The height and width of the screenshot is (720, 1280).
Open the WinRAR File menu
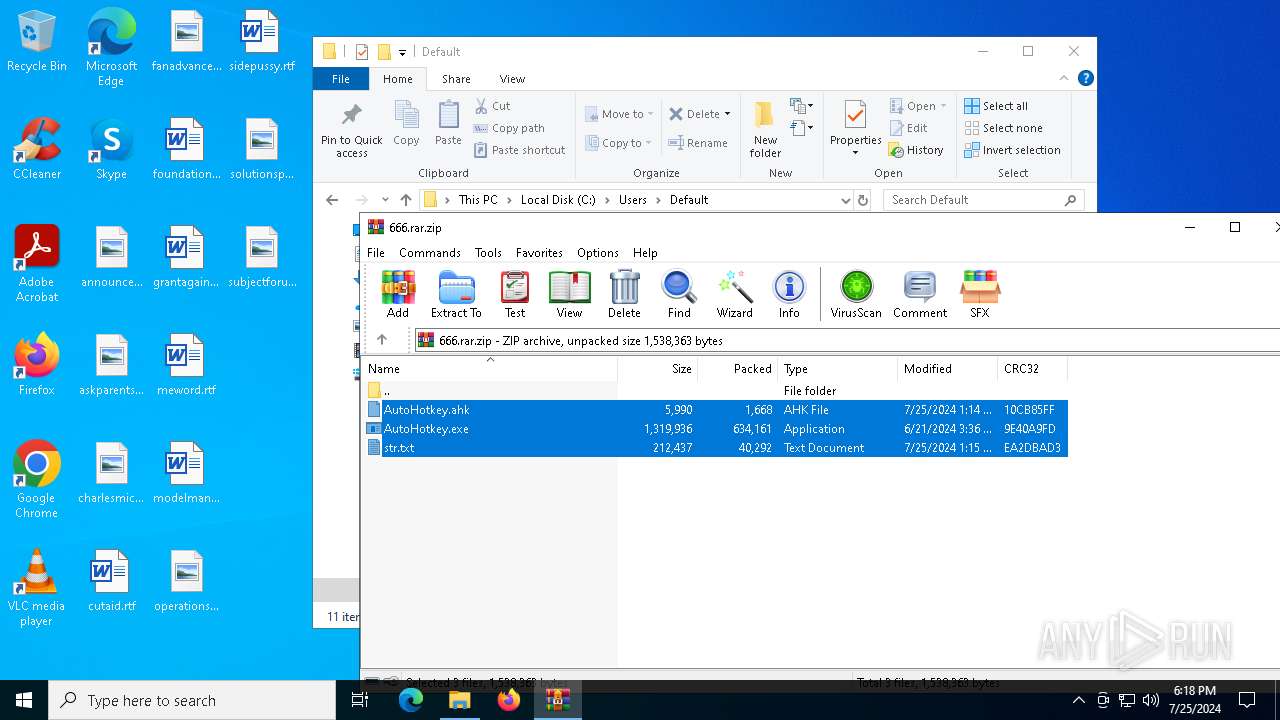click(376, 253)
